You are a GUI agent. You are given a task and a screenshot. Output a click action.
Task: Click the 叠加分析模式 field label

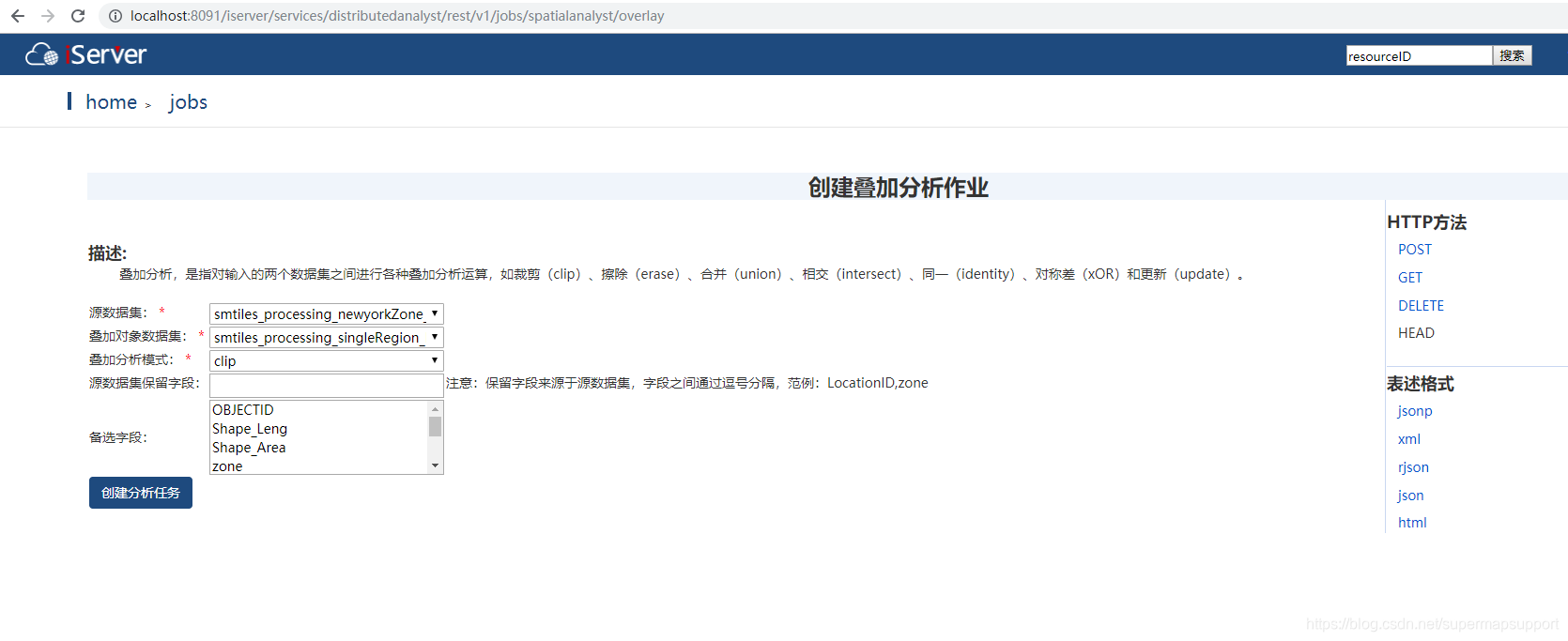click(x=131, y=359)
